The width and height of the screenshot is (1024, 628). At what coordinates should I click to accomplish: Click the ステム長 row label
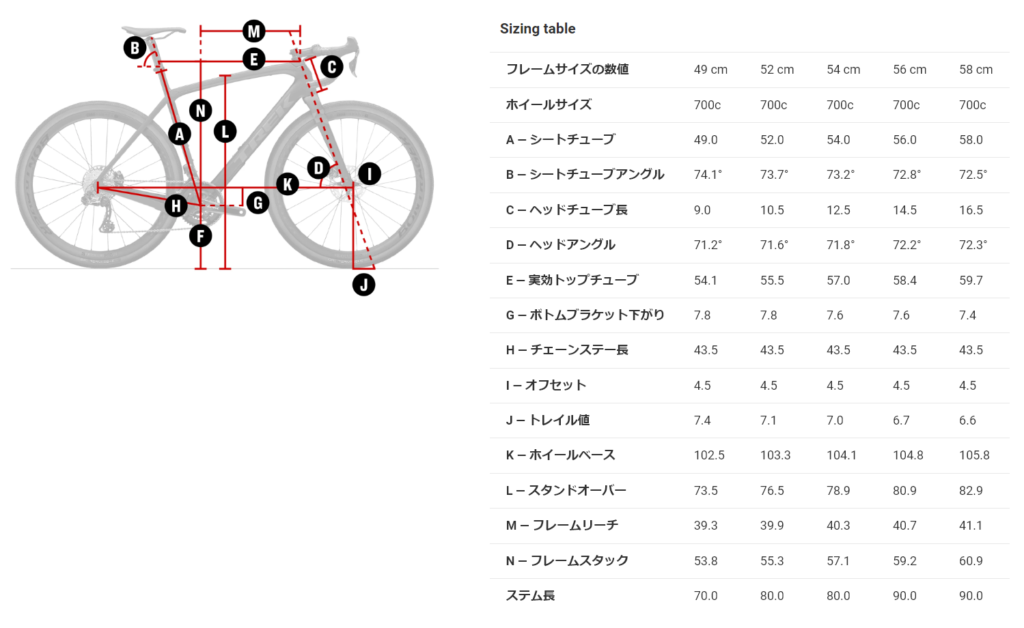(530, 595)
